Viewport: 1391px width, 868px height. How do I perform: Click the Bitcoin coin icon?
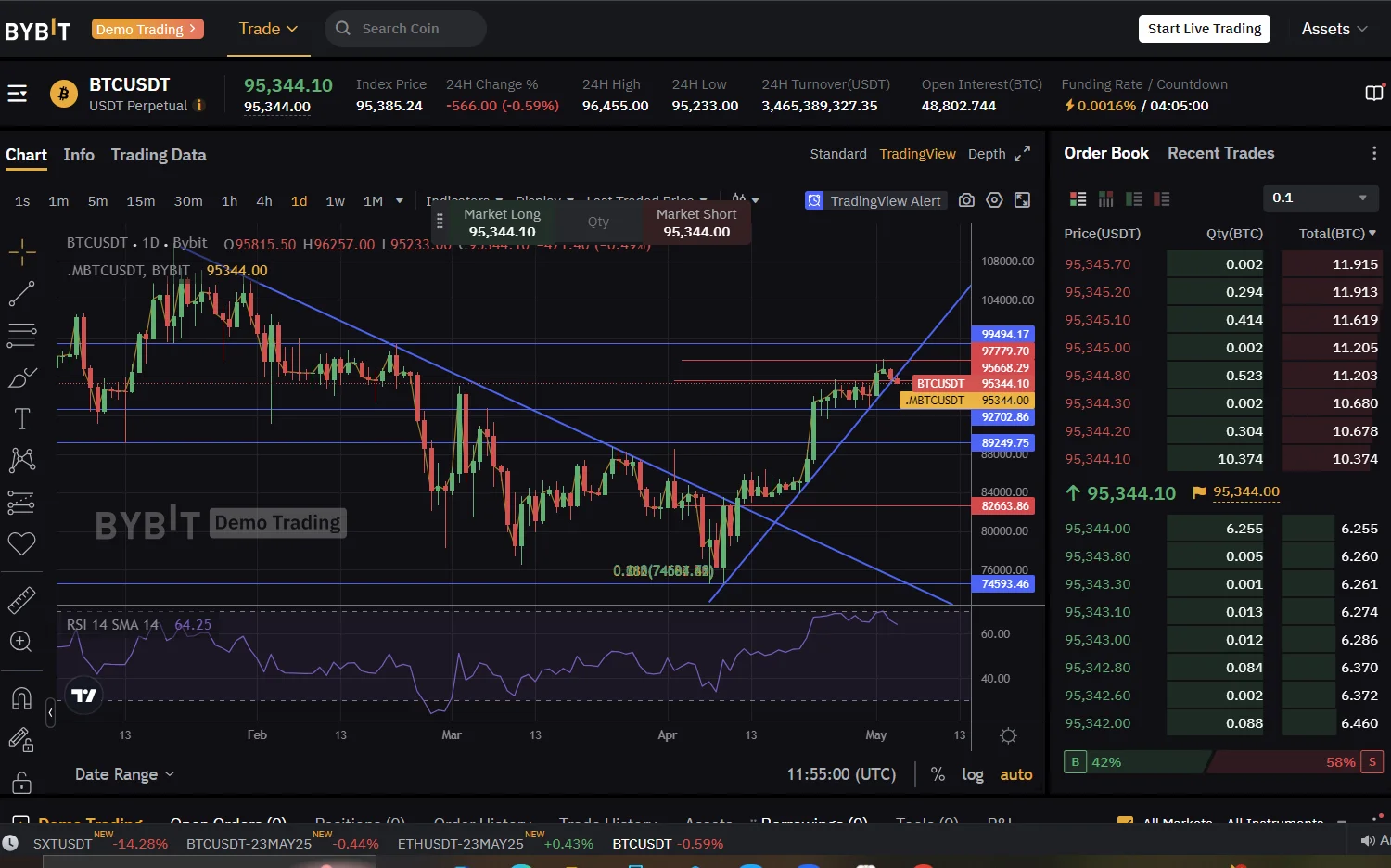click(x=64, y=94)
